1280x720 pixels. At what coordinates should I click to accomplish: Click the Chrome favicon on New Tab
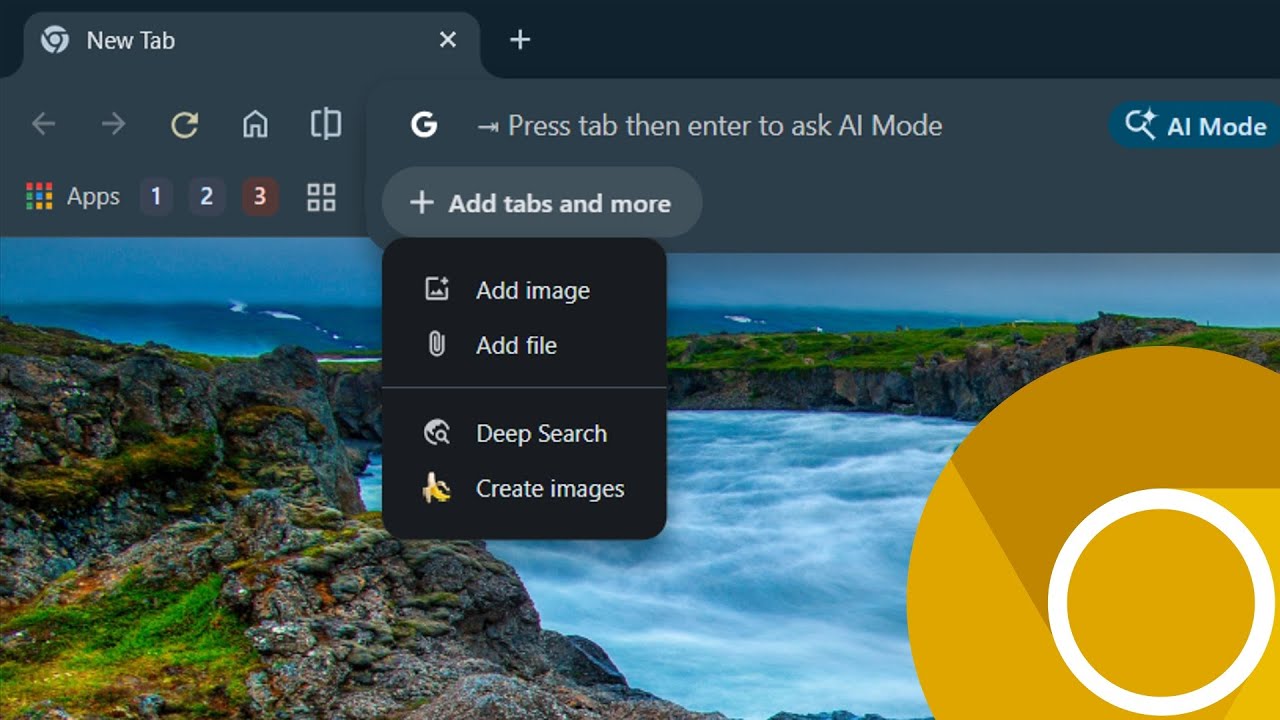pos(54,40)
